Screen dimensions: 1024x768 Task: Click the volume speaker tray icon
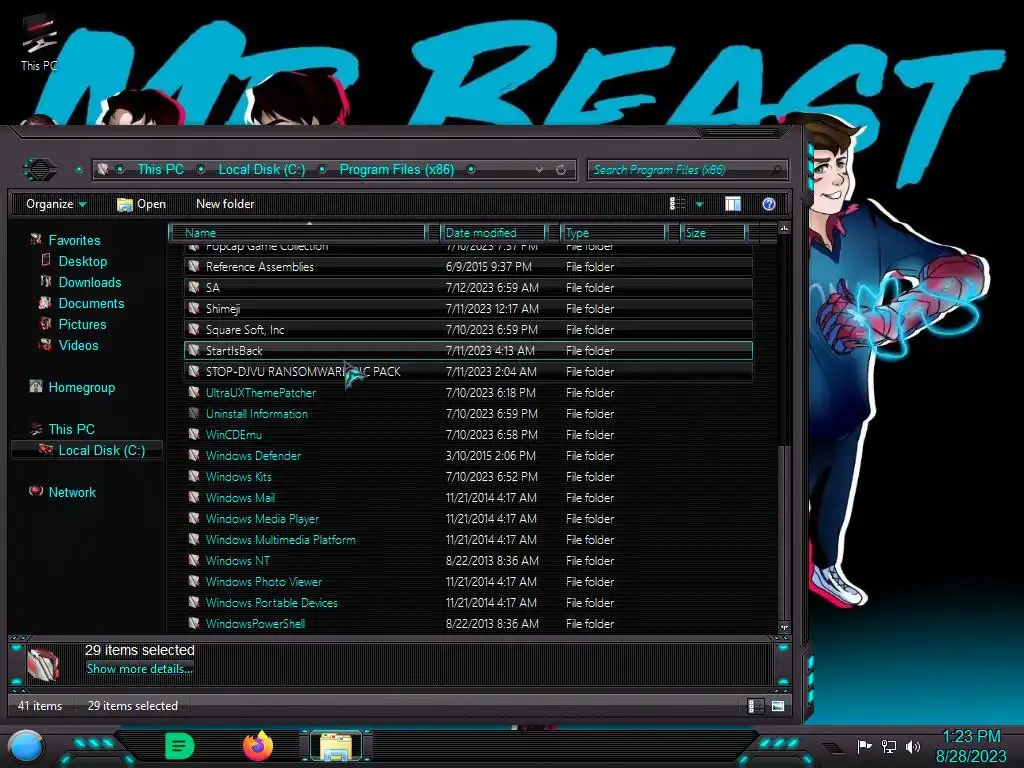pos(913,746)
